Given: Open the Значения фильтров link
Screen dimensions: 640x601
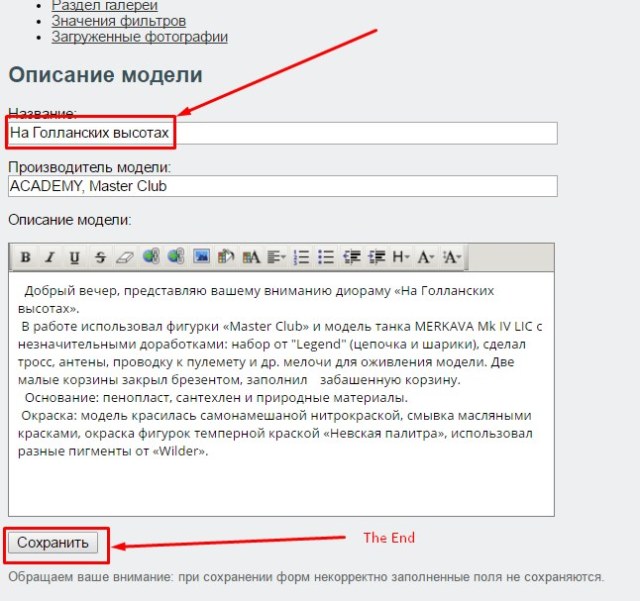Looking at the screenshot, I should pos(119,21).
